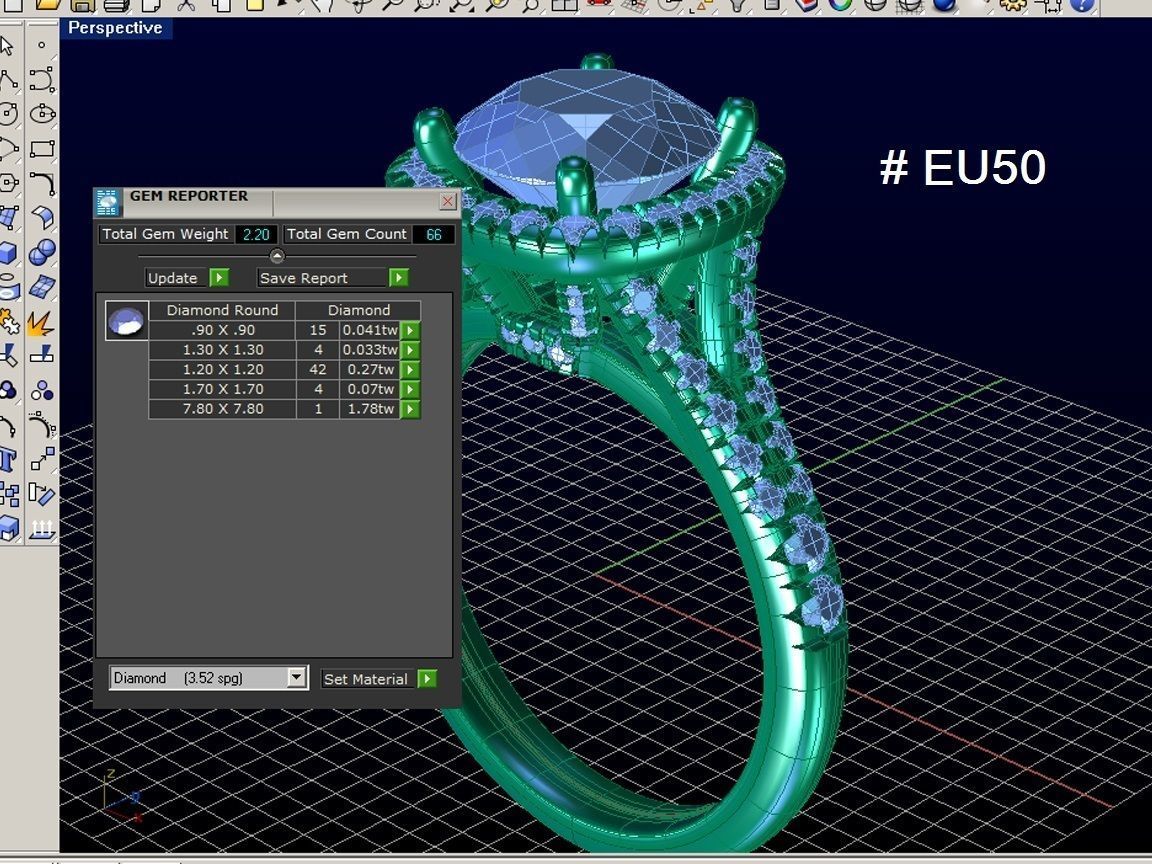Select the Boolean union spheres tool
Screen dimensions: 1152x864
[x=42, y=252]
